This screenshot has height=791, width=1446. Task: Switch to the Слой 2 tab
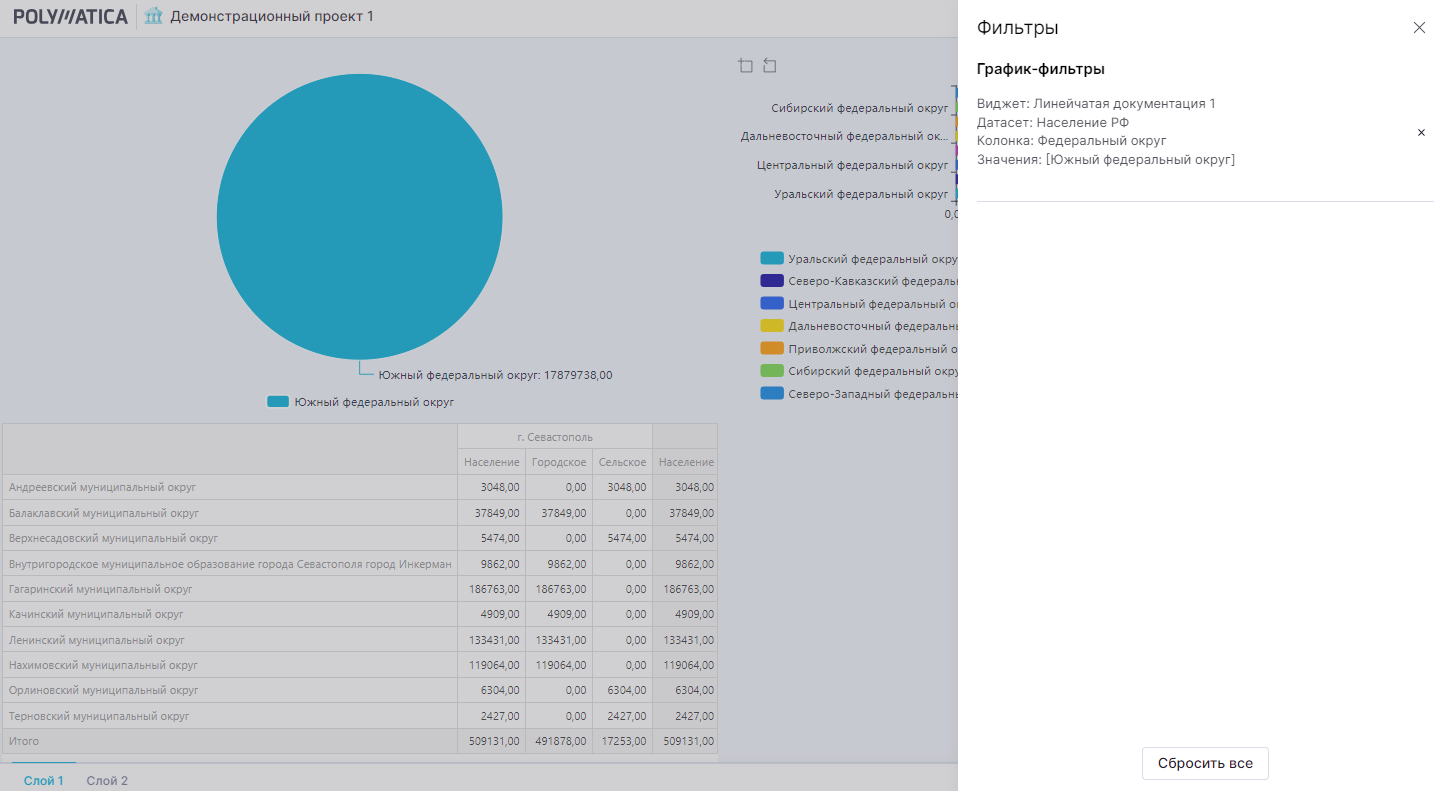point(107,780)
